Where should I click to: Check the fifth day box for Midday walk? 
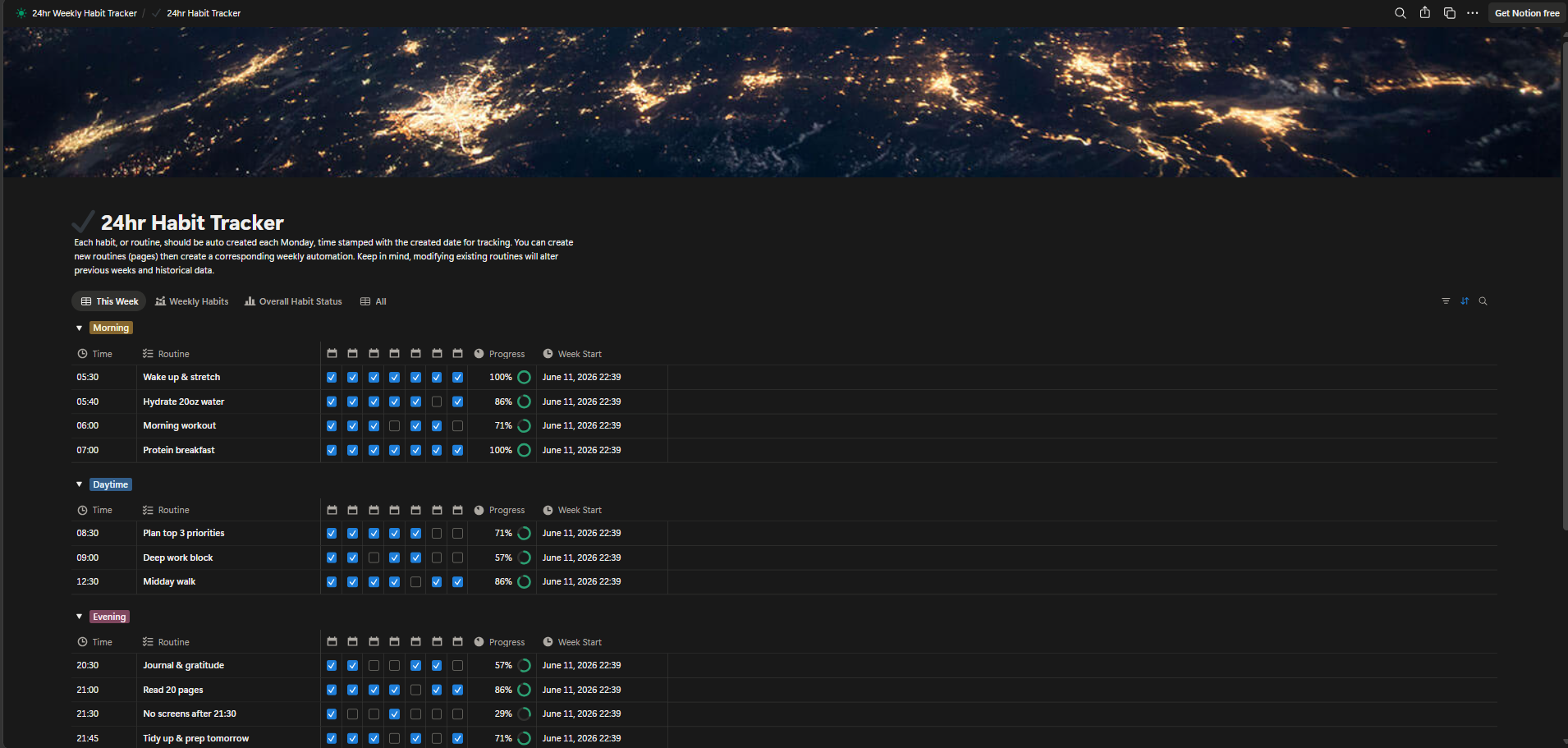point(415,582)
